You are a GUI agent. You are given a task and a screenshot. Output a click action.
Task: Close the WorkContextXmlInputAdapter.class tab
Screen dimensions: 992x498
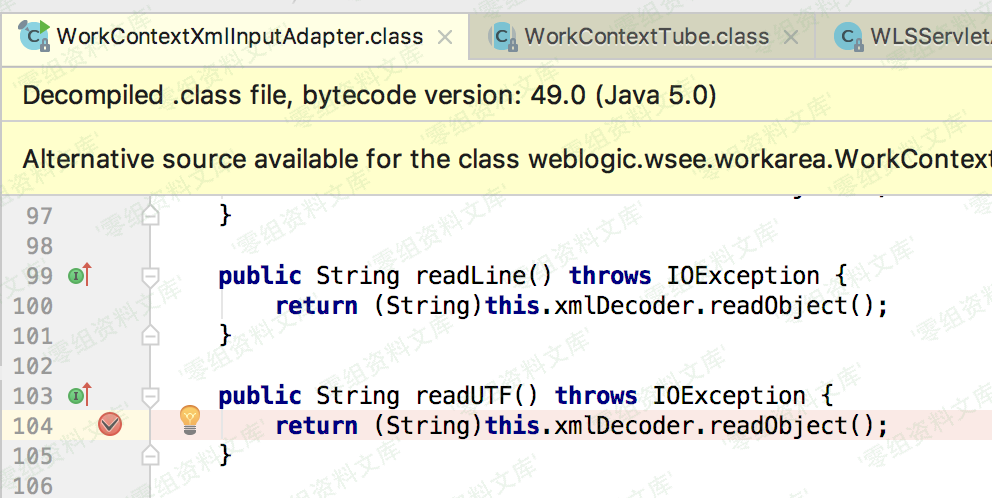point(446,37)
